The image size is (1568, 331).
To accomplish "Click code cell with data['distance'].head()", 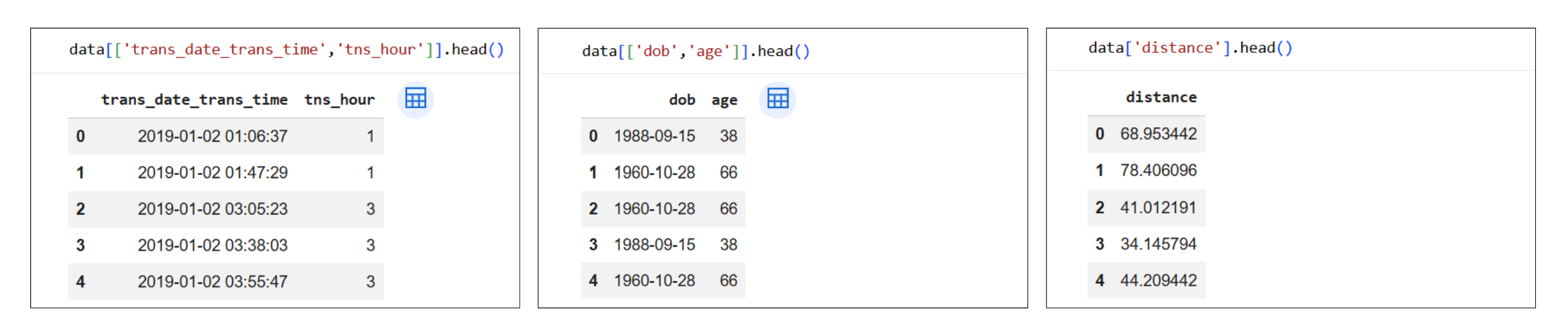I will (x=1190, y=48).
